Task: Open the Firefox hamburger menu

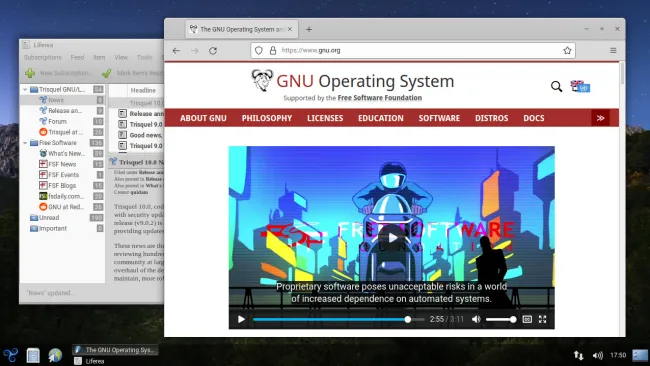Action: coord(613,51)
